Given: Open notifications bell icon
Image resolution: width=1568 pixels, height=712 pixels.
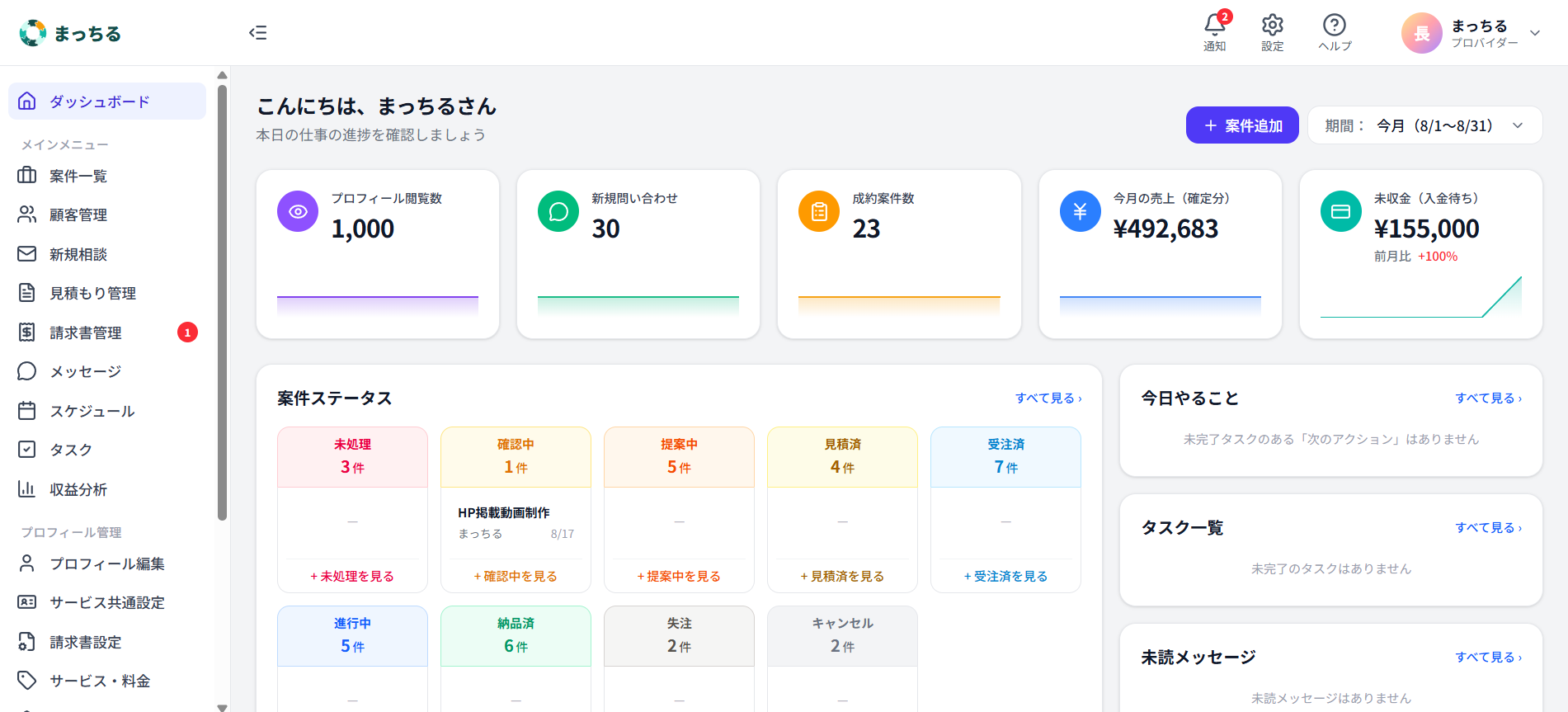Looking at the screenshot, I should (x=1215, y=24).
